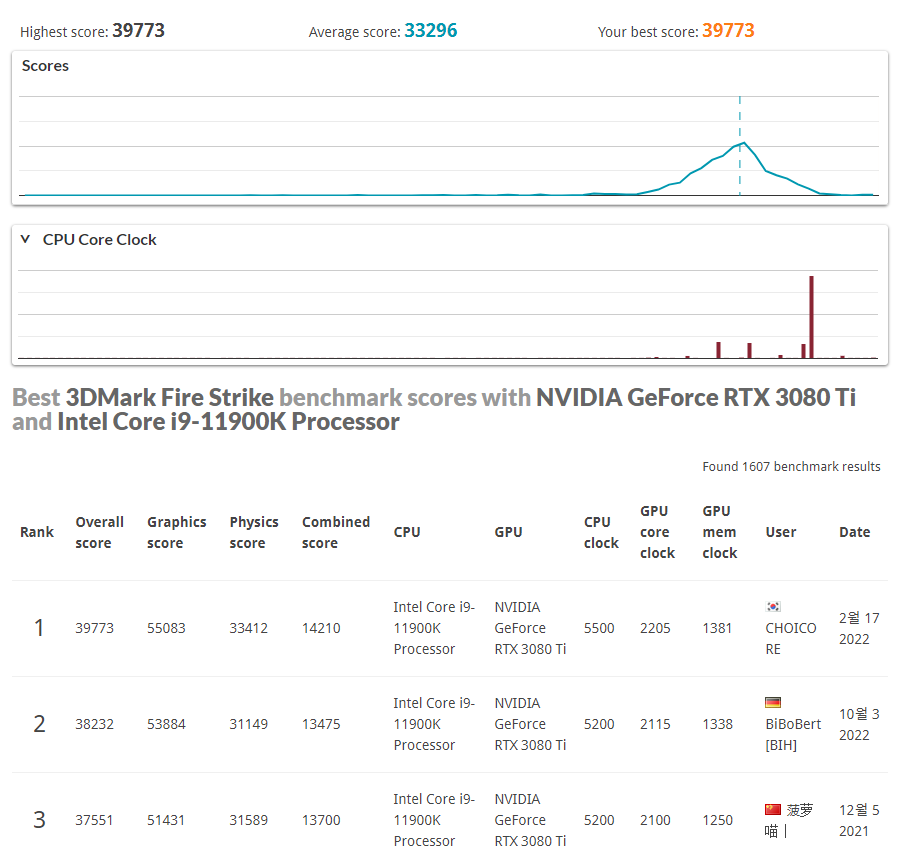Screen dimensions: 900x861
Task: Click graphics score 51431
Action: 166,820
